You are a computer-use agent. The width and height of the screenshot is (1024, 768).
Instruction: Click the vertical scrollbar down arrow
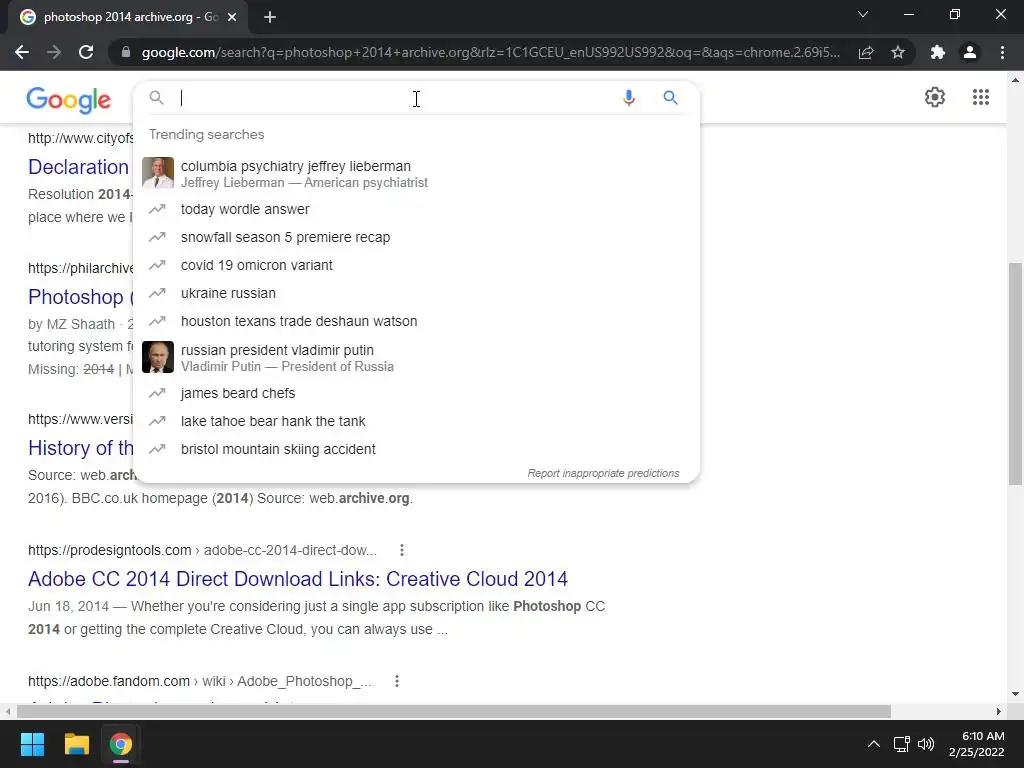pos(1015,694)
